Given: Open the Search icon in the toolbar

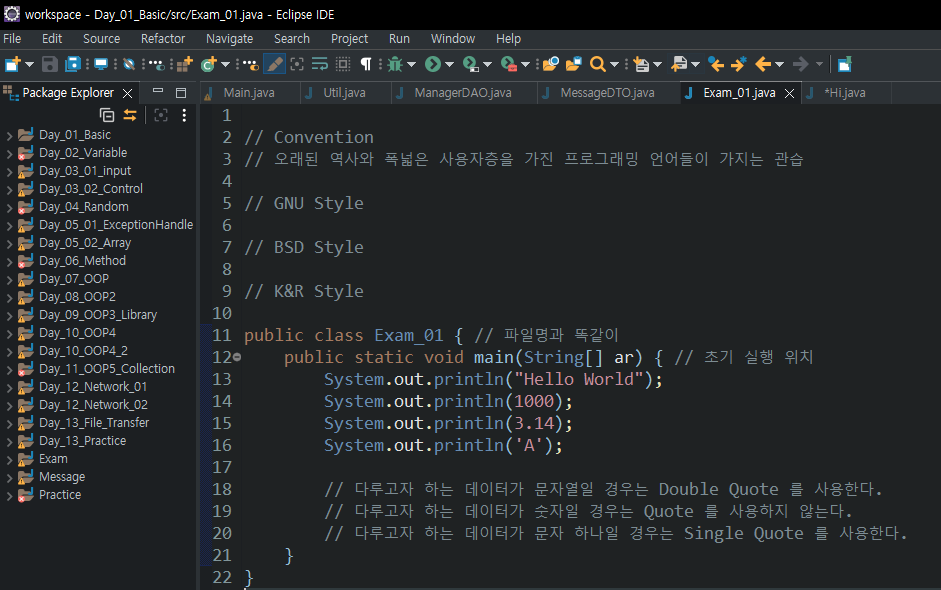Looking at the screenshot, I should tap(598, 63).
